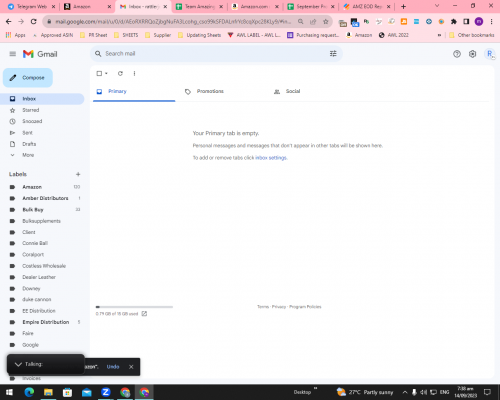Open the Google account avatar
This screenshot has height=400, width=500.
point(490,54)
